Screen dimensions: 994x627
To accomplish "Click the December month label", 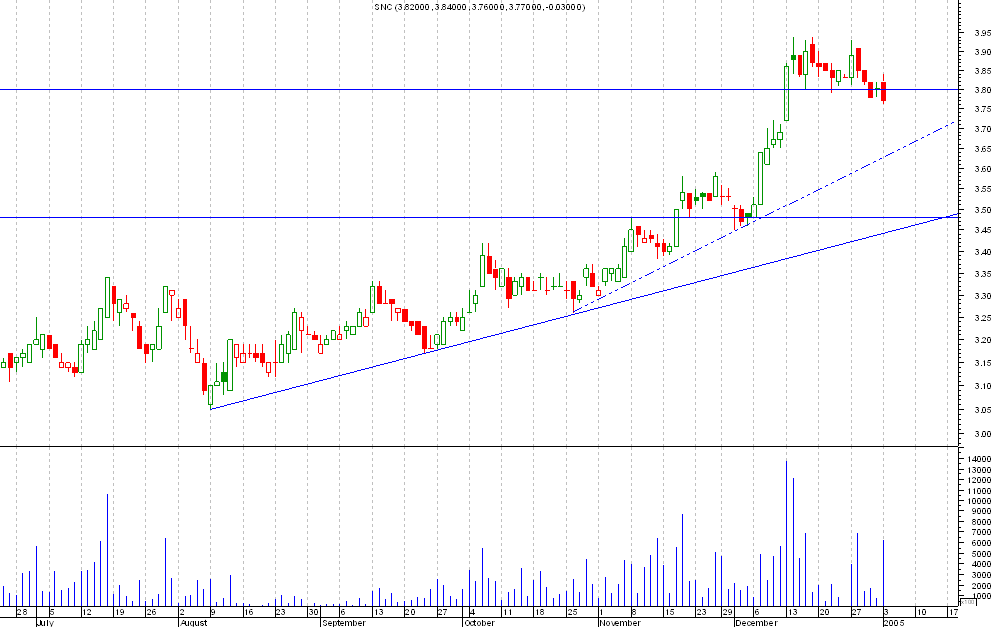I will (x=756, y=623).
